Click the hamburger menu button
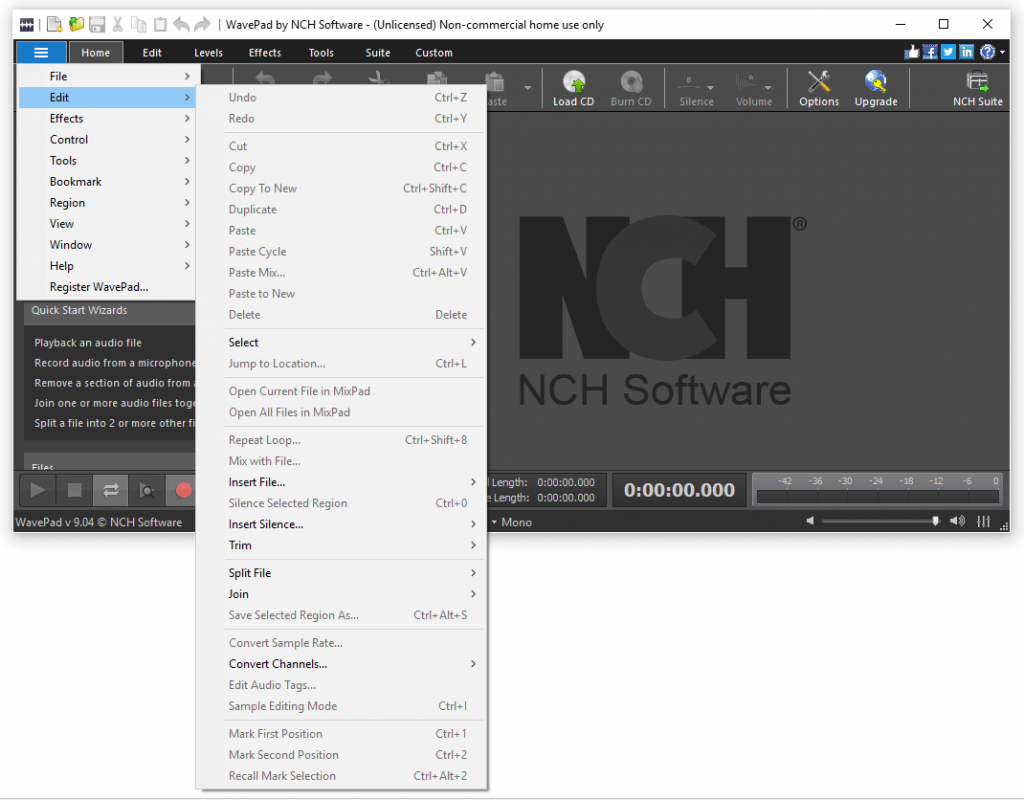The image size is (1024, 800). click(x=41, y=53)
